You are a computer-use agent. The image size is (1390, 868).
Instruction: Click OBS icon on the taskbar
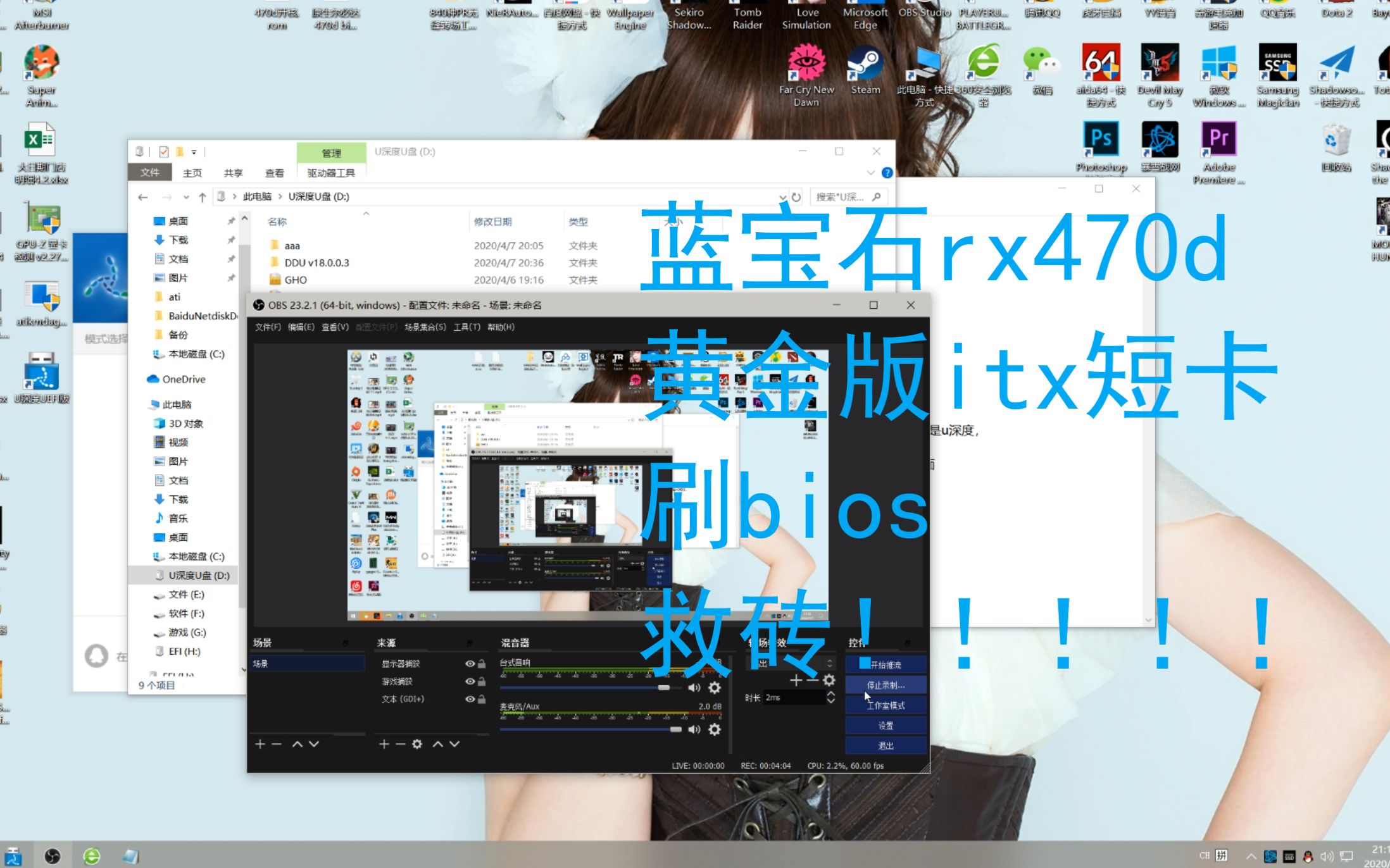point(52,856)
